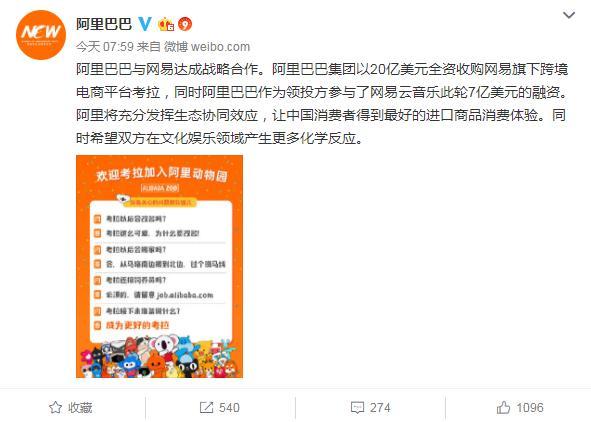
Task: Open the orange Alibaba Zoo poster image
Action: pos(159,266)
